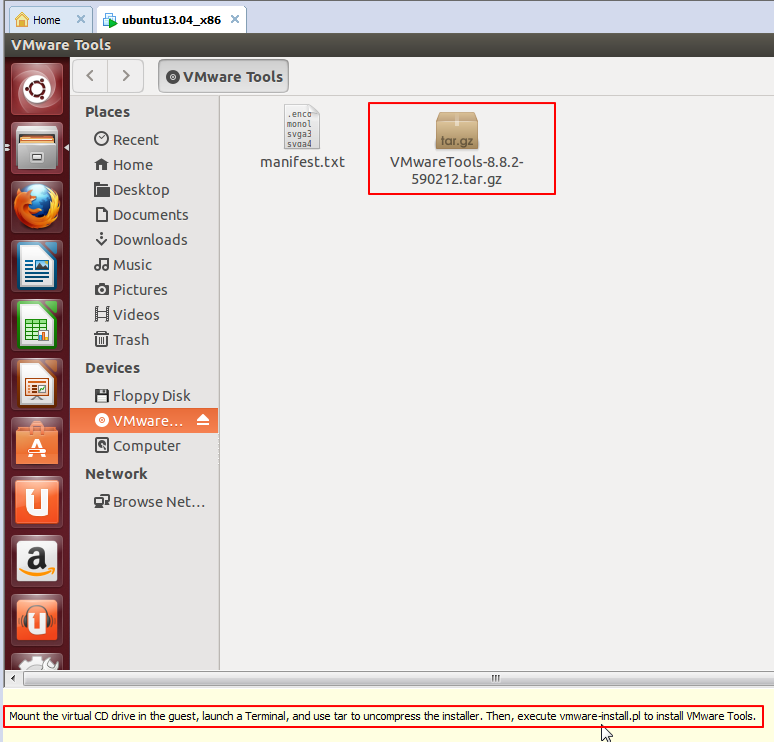Click the manifest.txt file name

[x=302, y=162]
